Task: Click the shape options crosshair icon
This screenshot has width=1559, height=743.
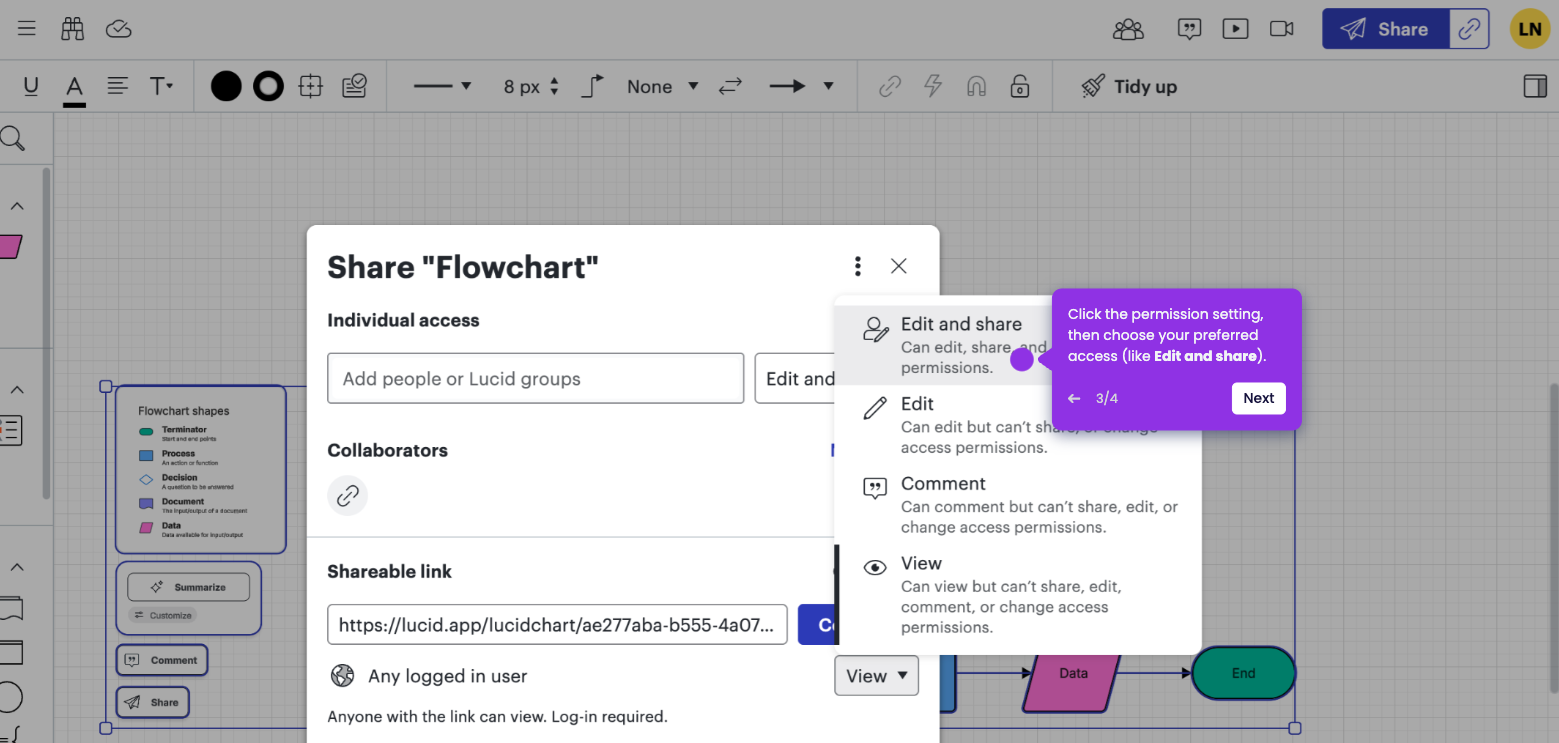Action: [311, 86]
